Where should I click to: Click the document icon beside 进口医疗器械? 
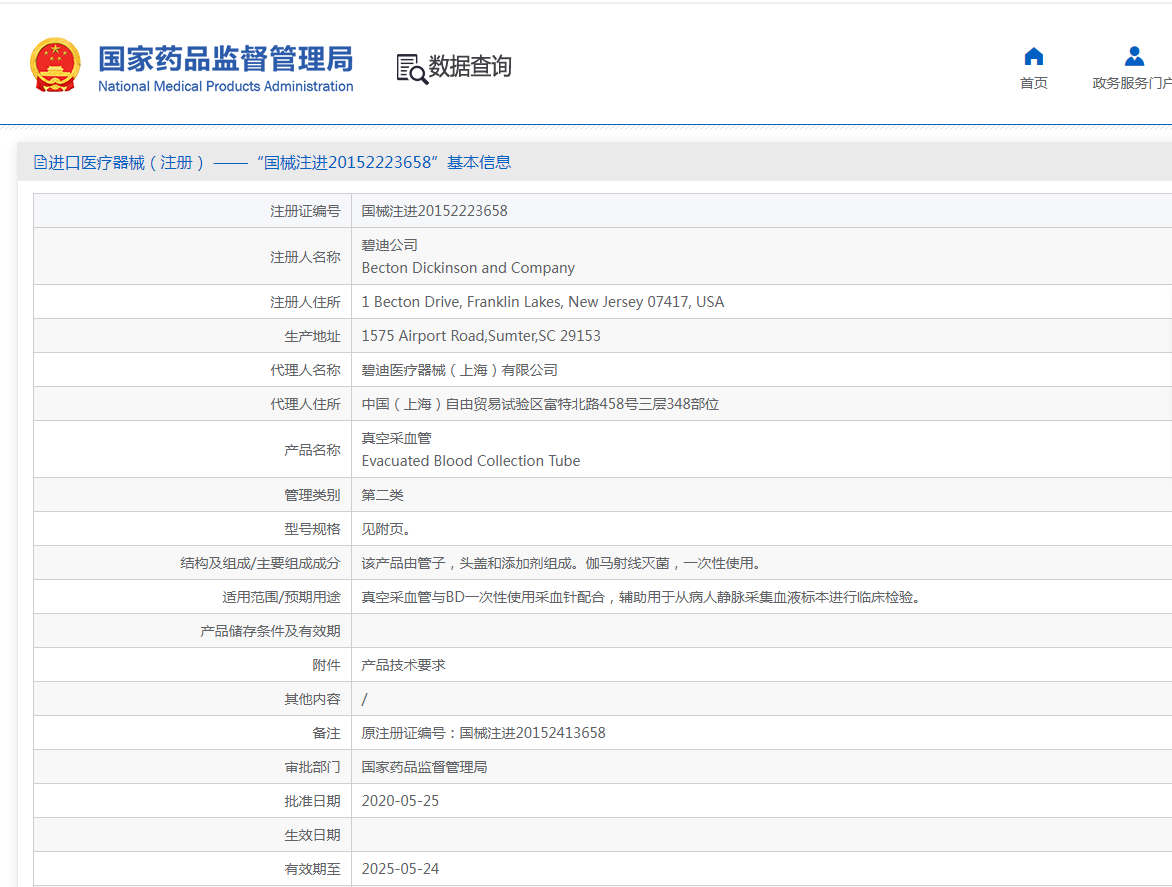pyautogui.click(x=40, y=162)
